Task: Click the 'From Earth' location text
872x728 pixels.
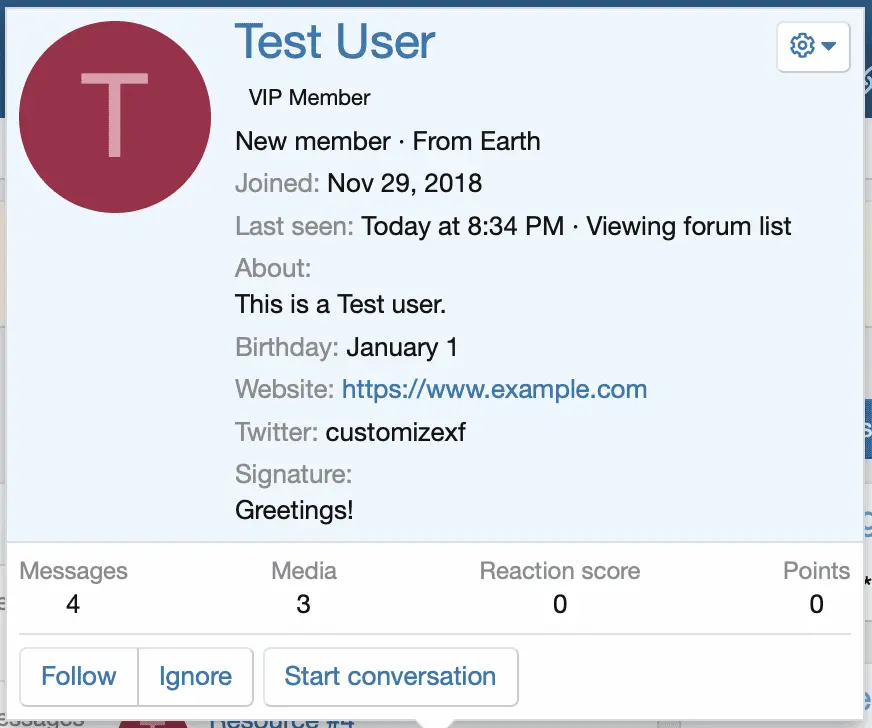Action: click(x=476, y=141)
